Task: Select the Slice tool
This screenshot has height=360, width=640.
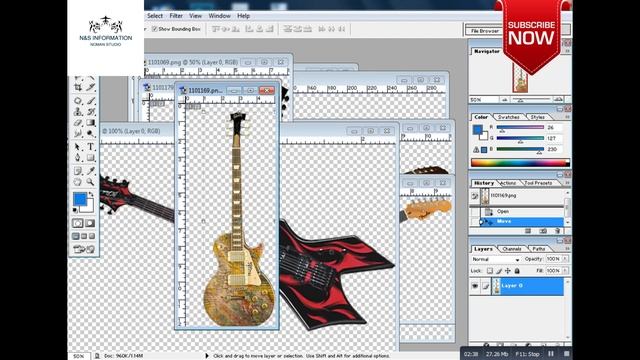Action: coord(91,87)
